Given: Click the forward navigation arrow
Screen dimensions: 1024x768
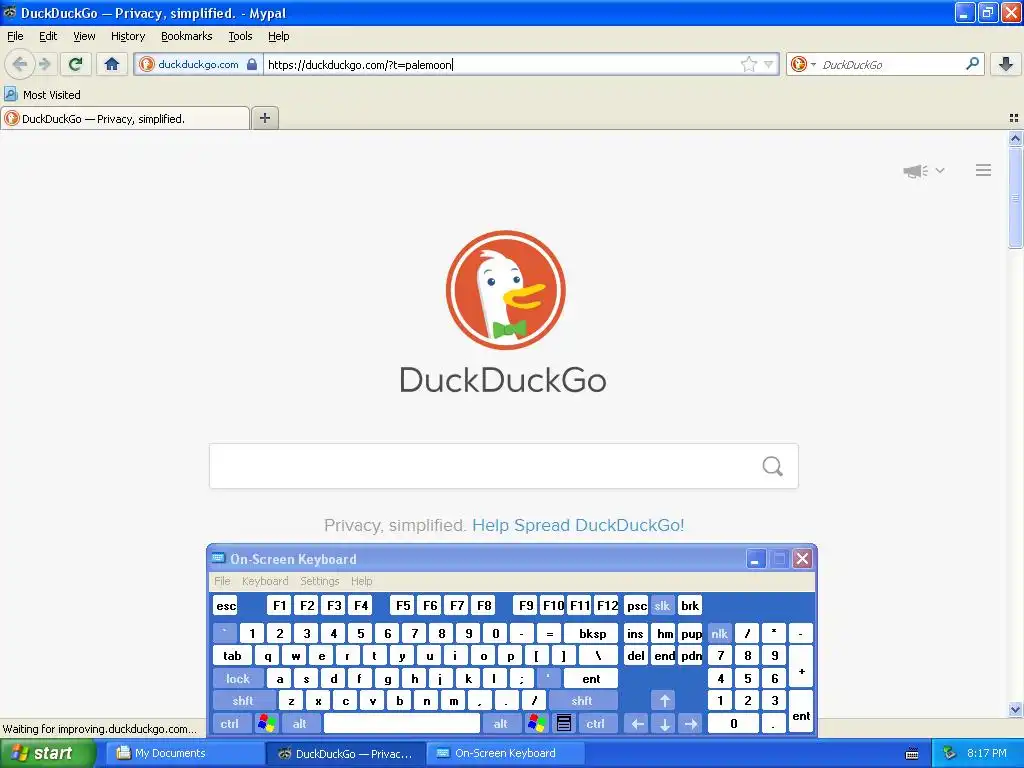Looking at the screenshot, I should (x=44, y=64).
